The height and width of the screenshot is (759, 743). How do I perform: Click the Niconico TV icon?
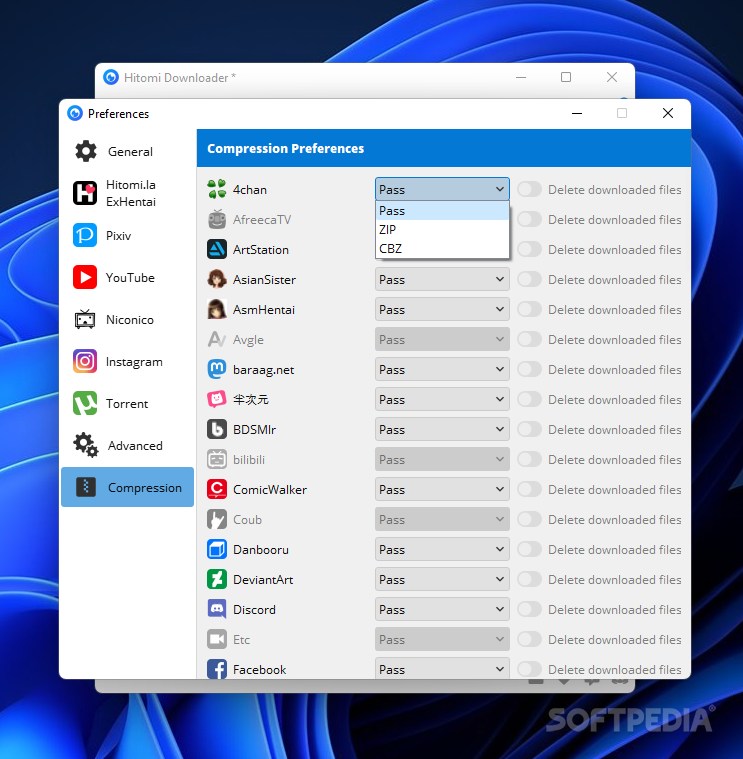pos(85,319)
